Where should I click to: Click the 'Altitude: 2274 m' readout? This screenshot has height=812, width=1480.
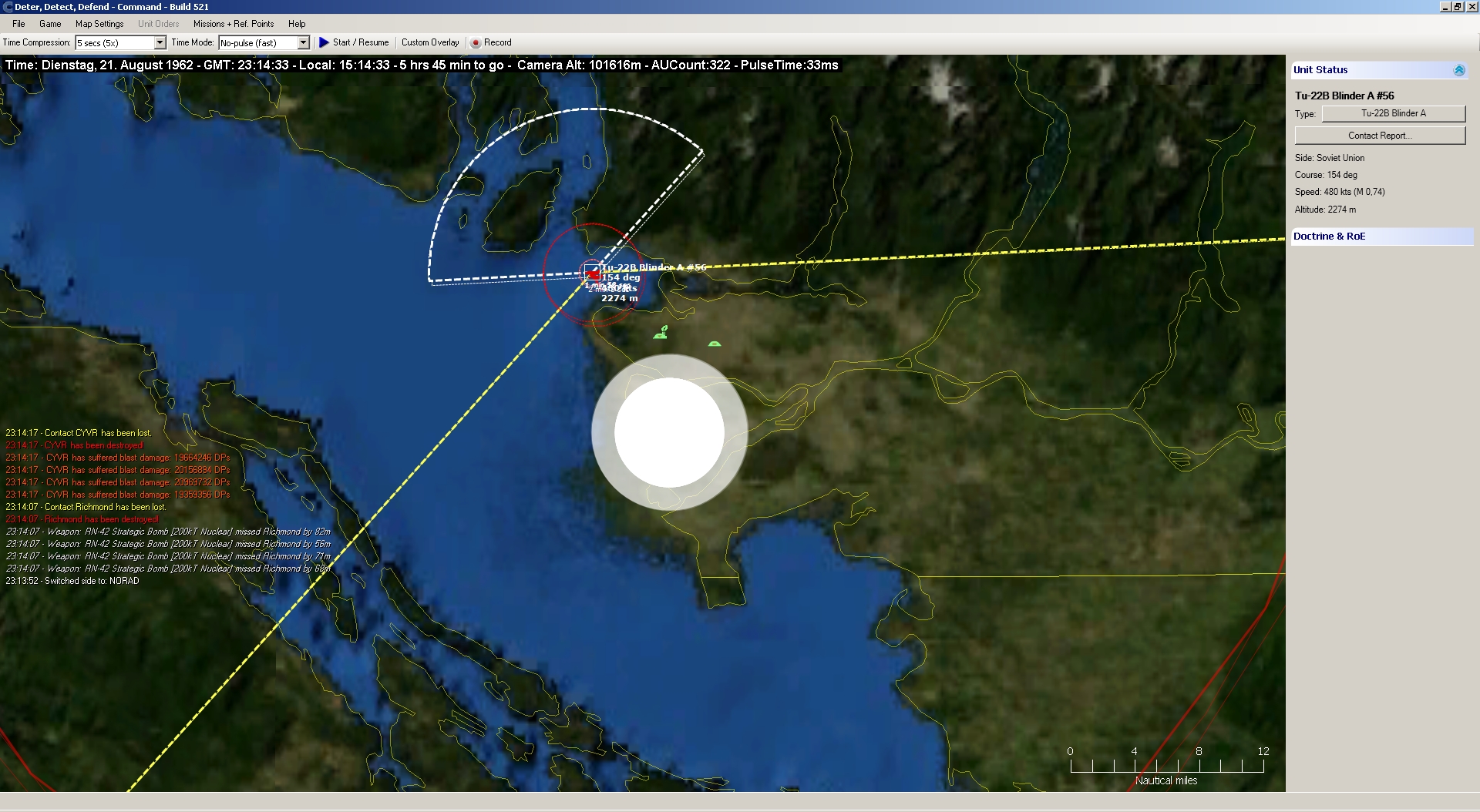(1325, 210)
